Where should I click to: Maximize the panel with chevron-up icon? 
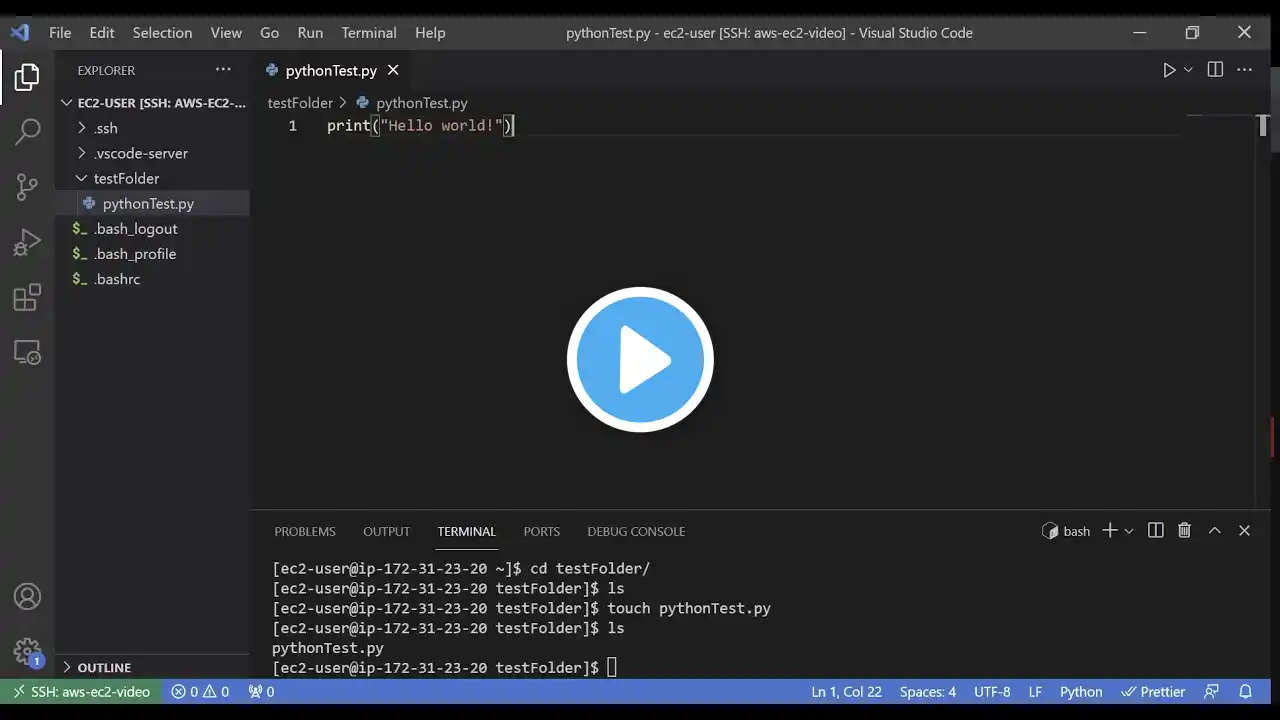click(x=1215, y=531)
